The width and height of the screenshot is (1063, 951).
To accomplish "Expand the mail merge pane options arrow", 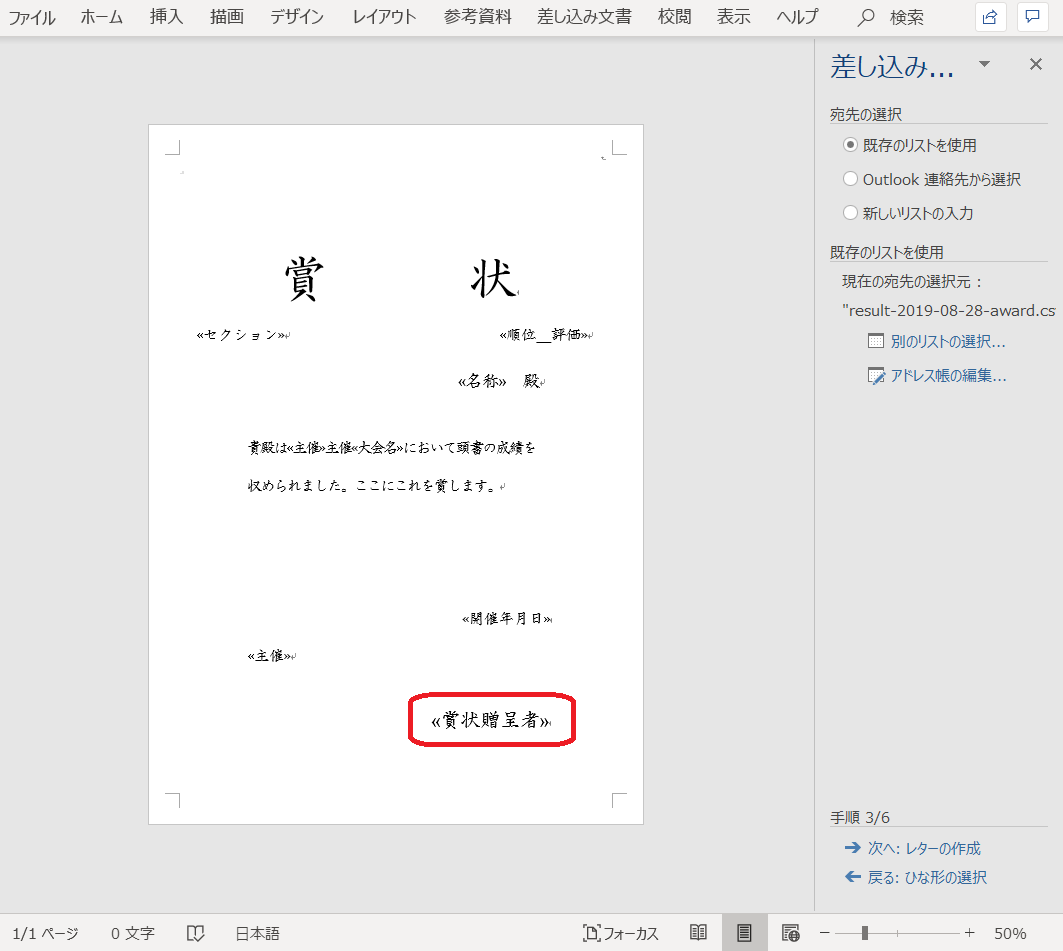I will pos(984,65).
